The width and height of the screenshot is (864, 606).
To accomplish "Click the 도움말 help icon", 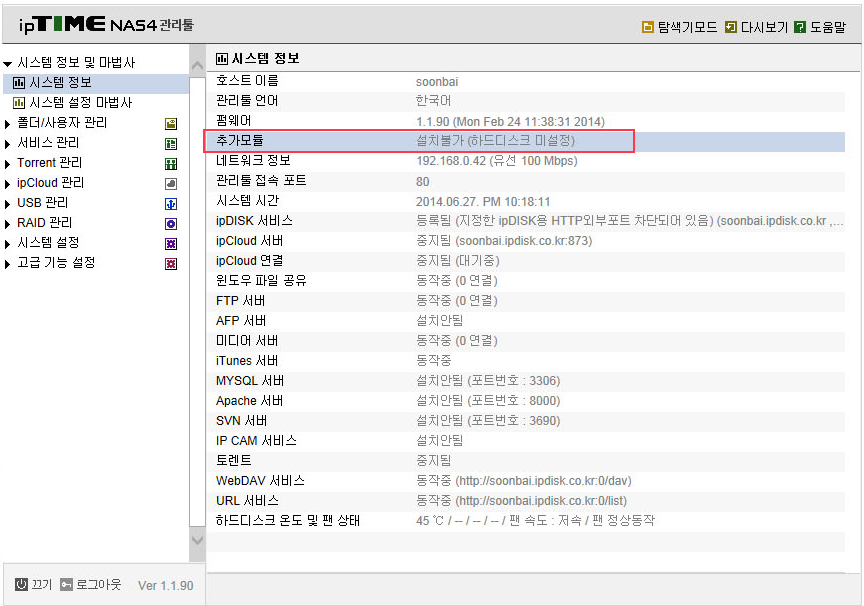I will pos(800,27).
